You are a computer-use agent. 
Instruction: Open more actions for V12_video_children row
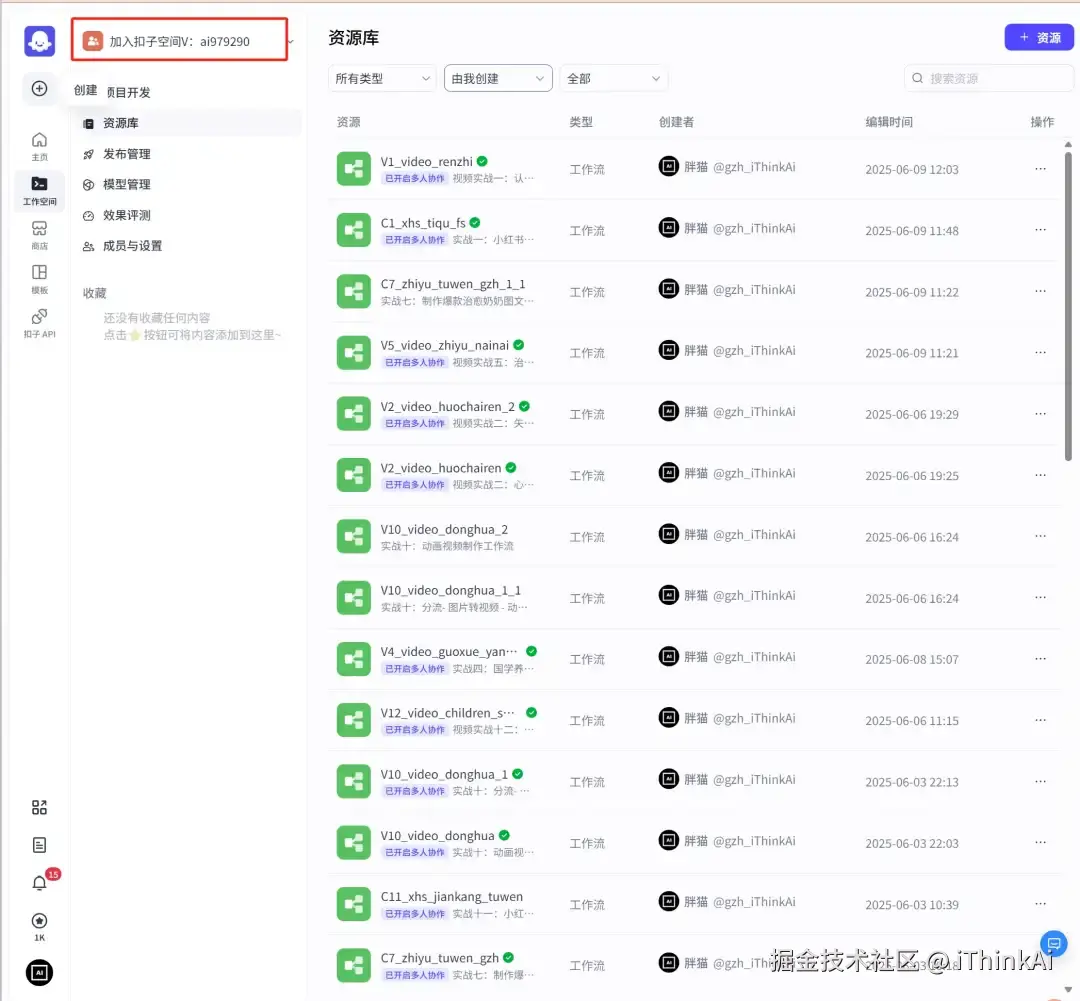pos(1040,721)
